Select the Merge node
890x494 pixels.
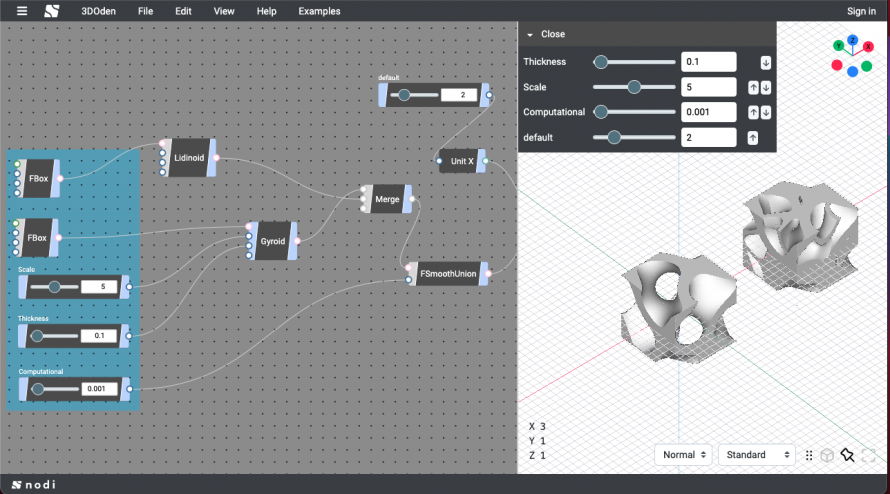click(x=387, y=199)
